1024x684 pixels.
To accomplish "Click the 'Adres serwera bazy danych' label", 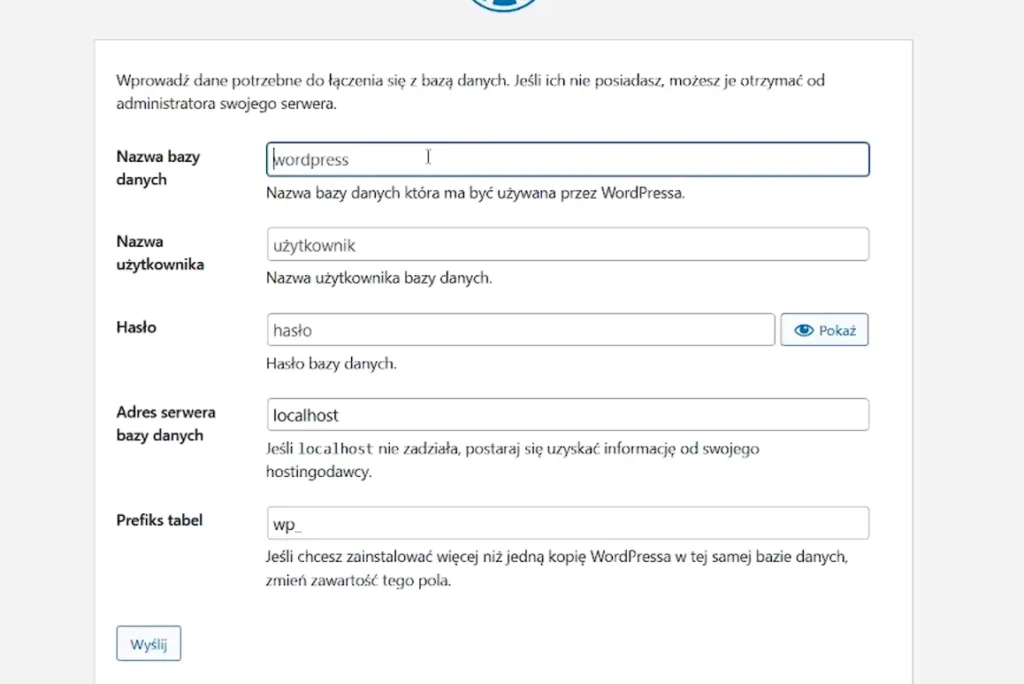I will point(166,423).
